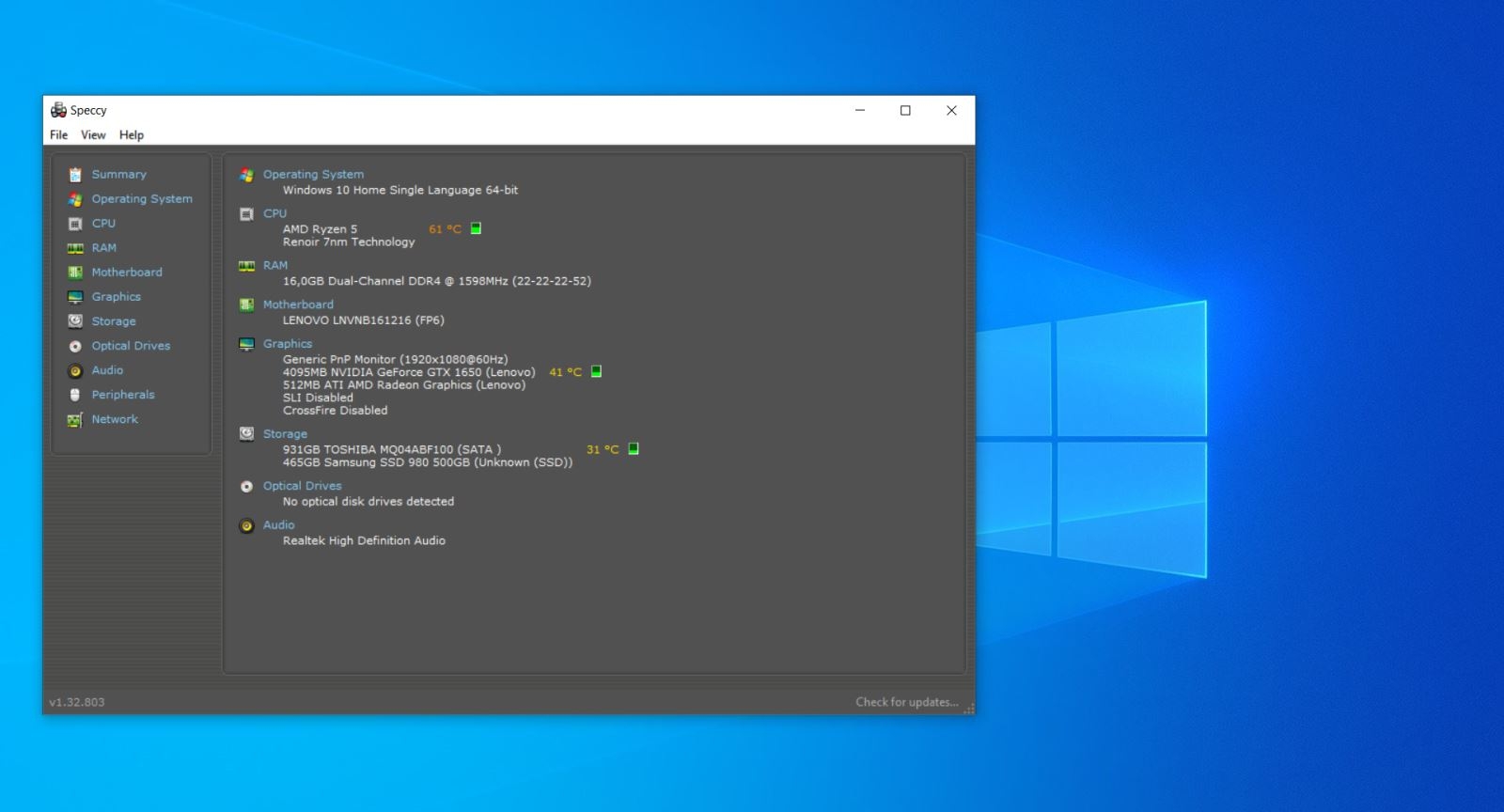Screen dimensions: 1504x812
Task: Click '512MB ATI AMD Radeon Graphics' line
Action: click(x=404, y=385)
